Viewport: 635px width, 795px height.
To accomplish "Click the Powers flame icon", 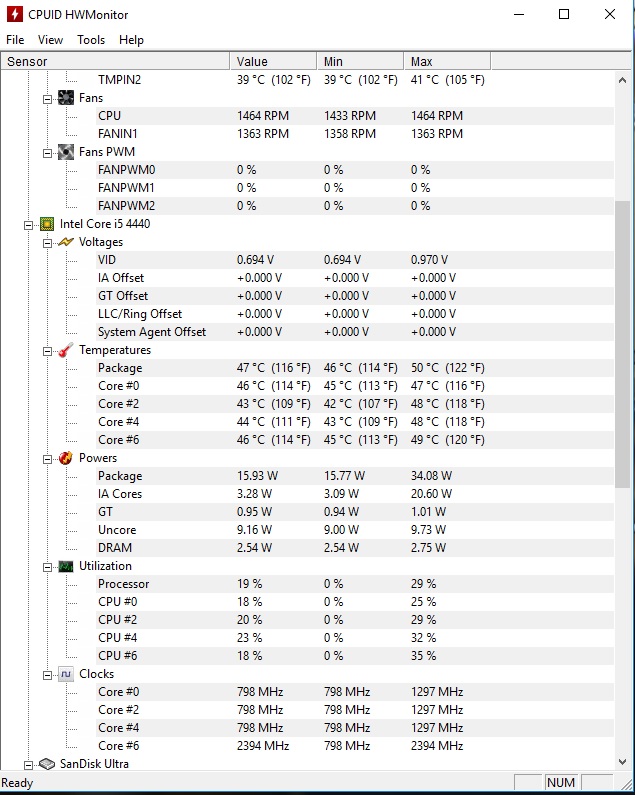I will pos(66,458).
